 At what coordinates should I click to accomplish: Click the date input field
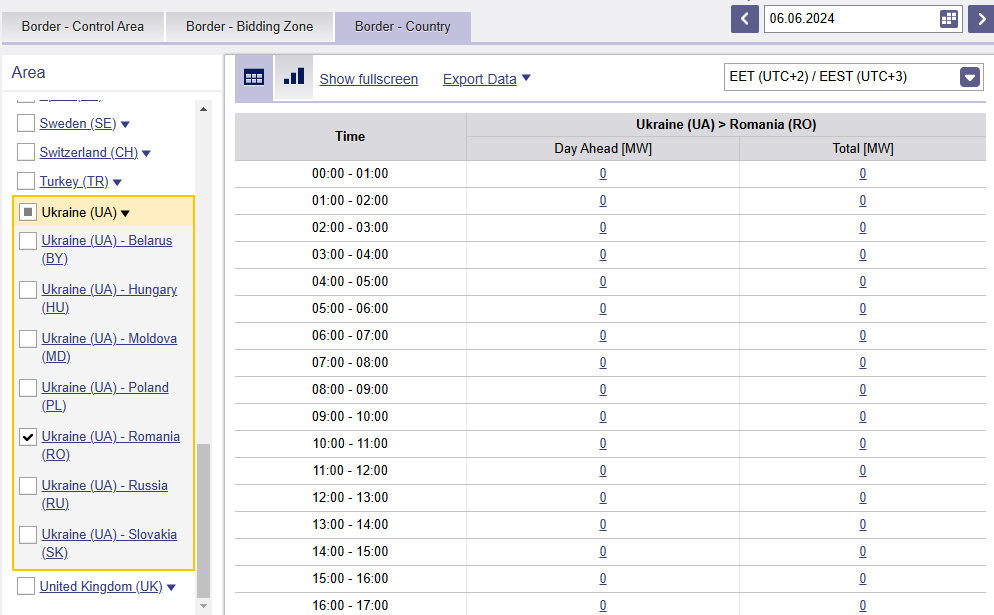(848, 19)
